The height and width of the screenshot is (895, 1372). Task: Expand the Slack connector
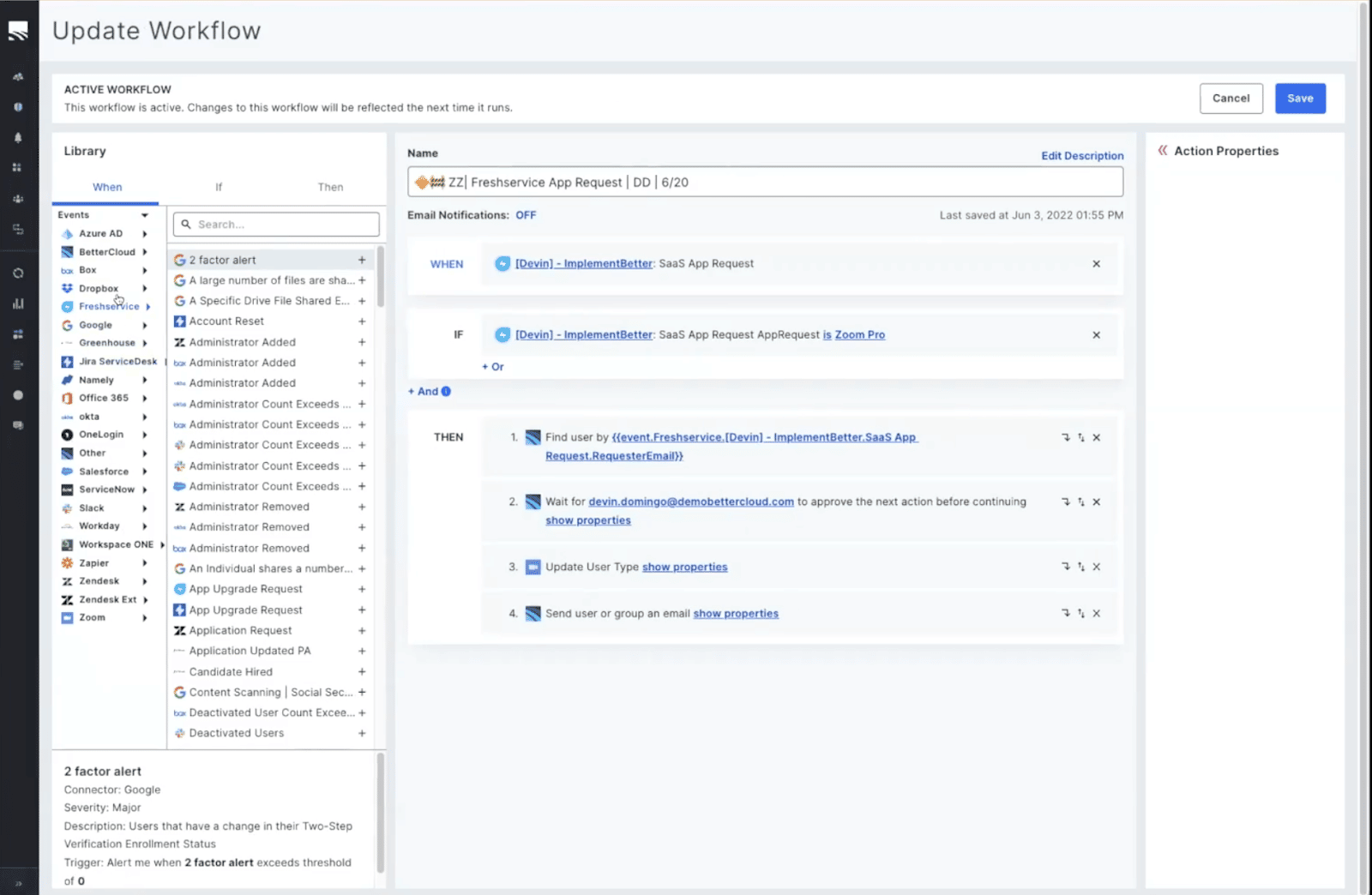click(x=145, y=508)
